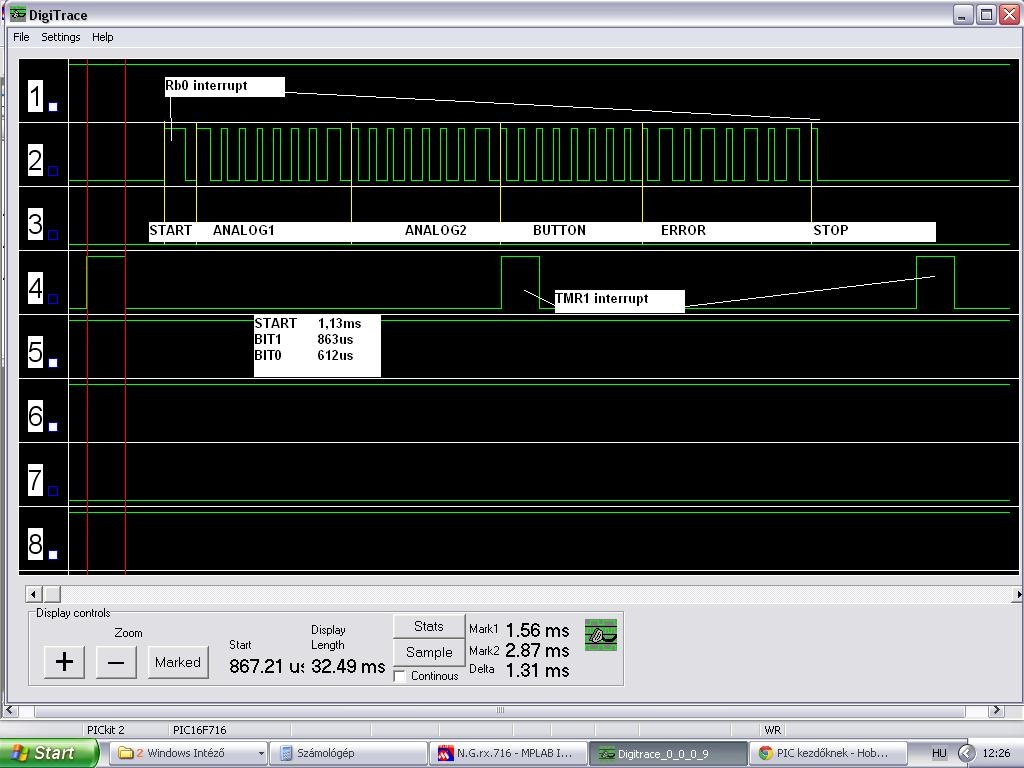This screenshot has height=768, width=1024.
Task: Click the green logic probe icon
Action: 601,635
